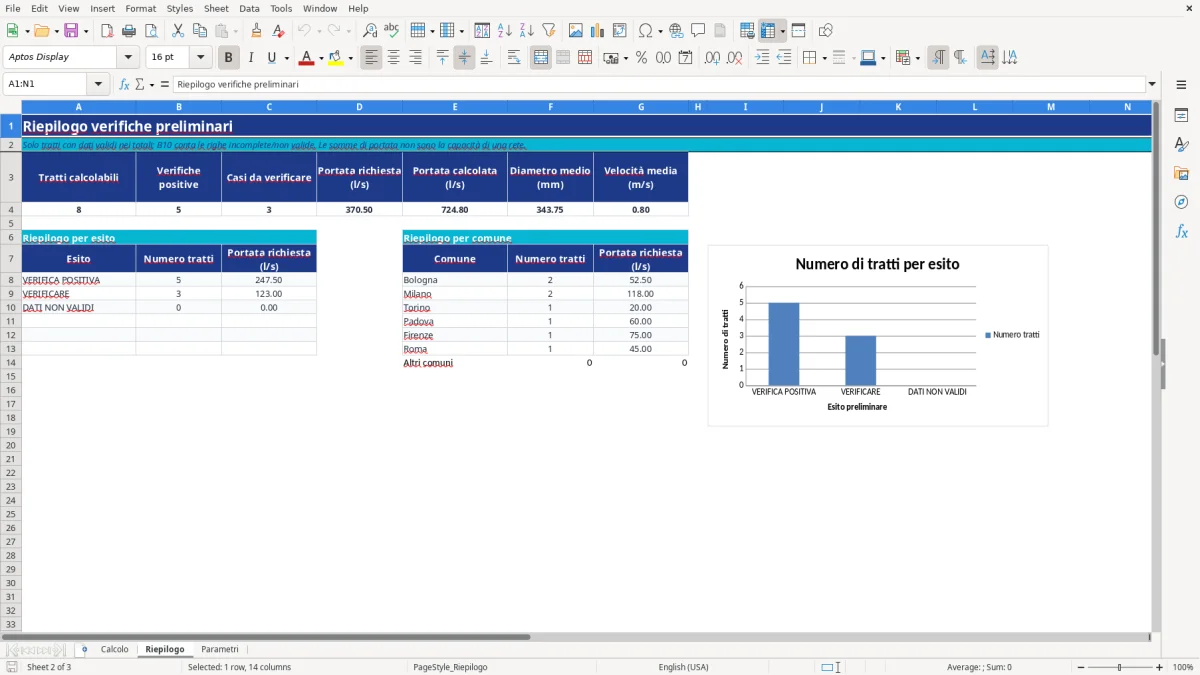1200x675 pixels.
Task: Open the sidebar Properties panel icon
Action: (x=1181, y=115)
